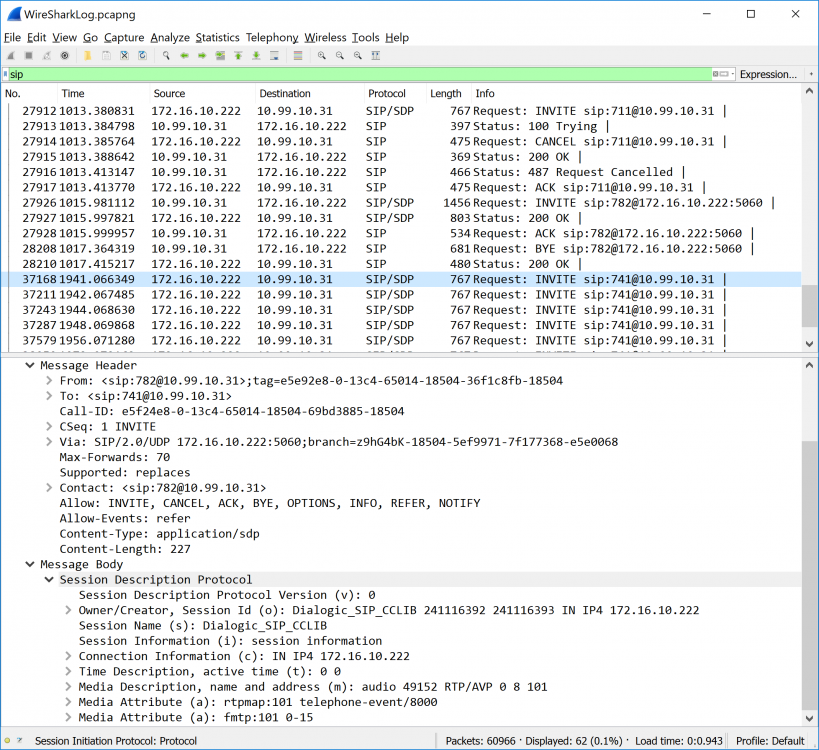Click the reload capture file icon
Screen dimensions: 819x750
click(142, 55)
